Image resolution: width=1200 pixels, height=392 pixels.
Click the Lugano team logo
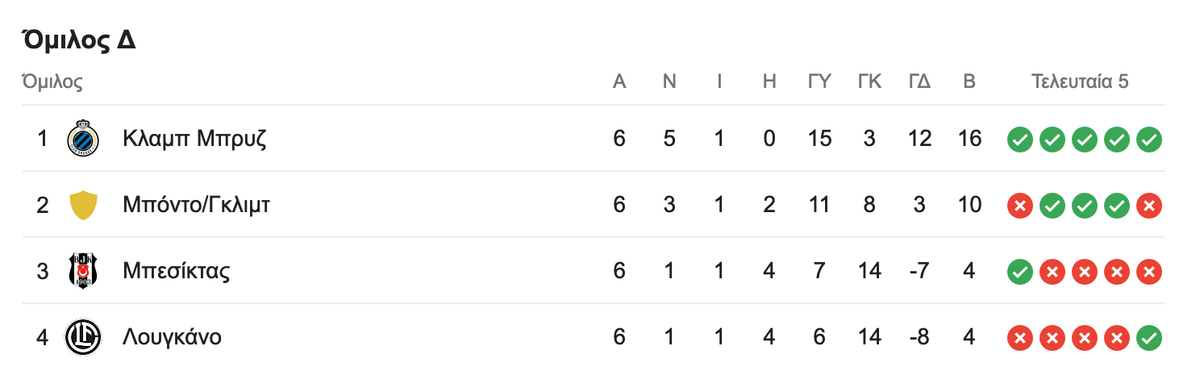(83, 337)
